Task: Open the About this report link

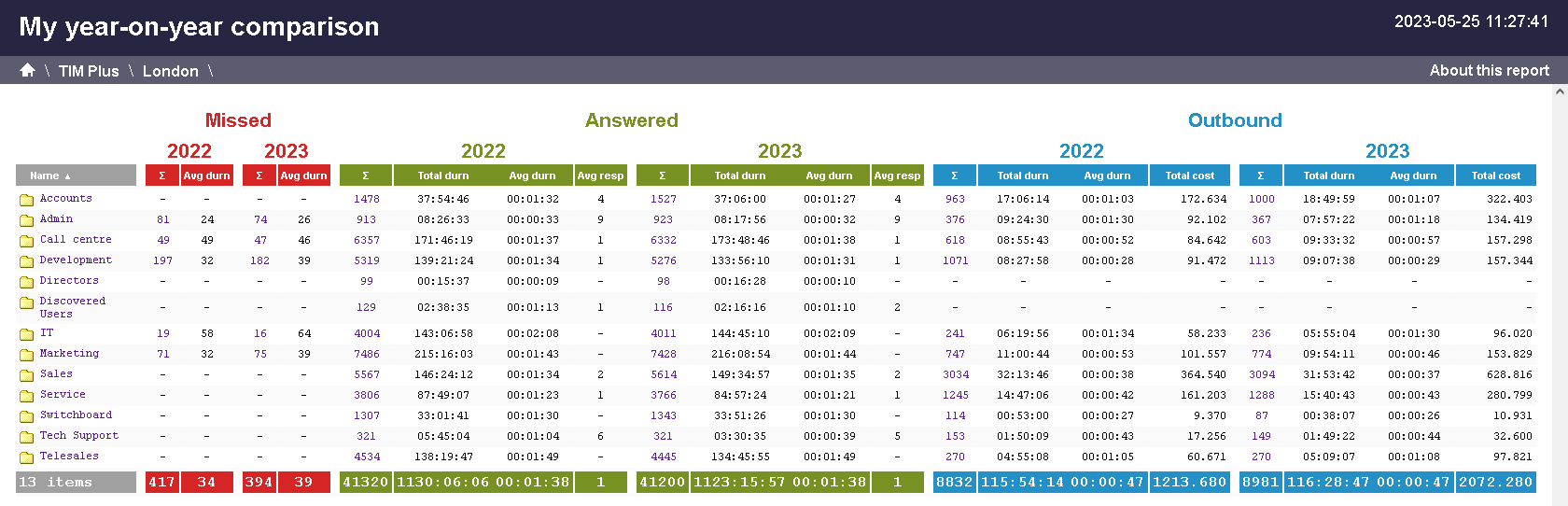Action: (1489, 71)
